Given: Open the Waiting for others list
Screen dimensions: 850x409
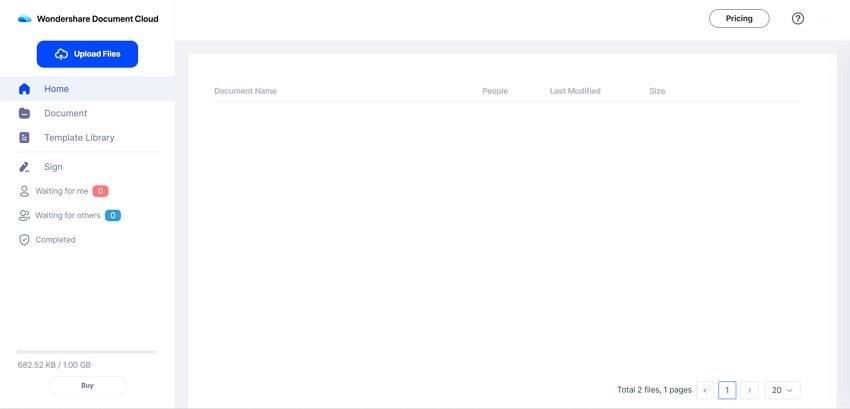Looking at the screenshot, I should click(68, 215).
